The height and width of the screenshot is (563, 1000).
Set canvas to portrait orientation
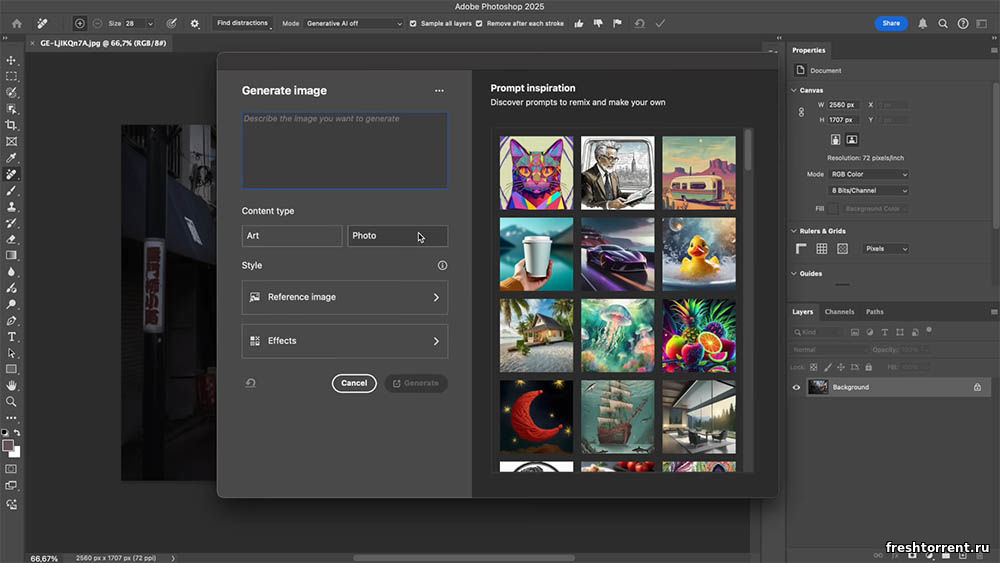coord(835,140)
